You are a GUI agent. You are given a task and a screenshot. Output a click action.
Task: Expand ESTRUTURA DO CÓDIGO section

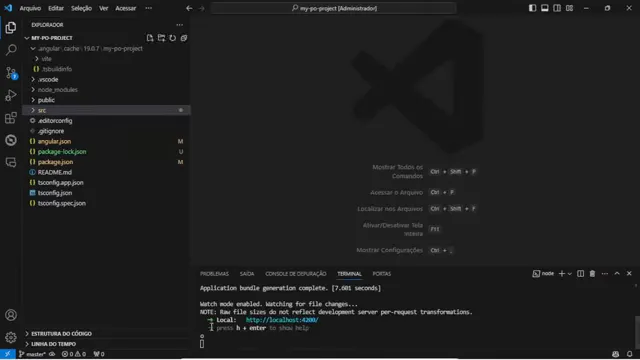click(106, 333)
